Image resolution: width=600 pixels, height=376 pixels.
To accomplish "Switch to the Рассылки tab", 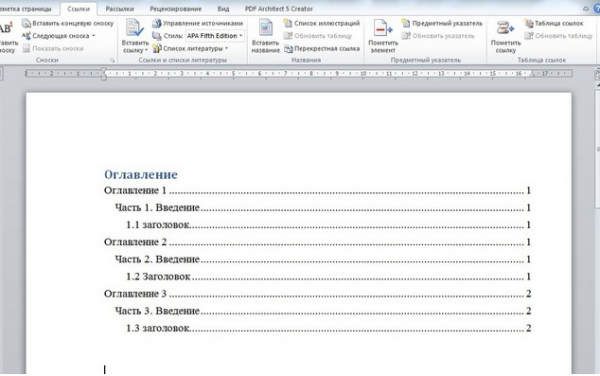I will coord(120,8).
